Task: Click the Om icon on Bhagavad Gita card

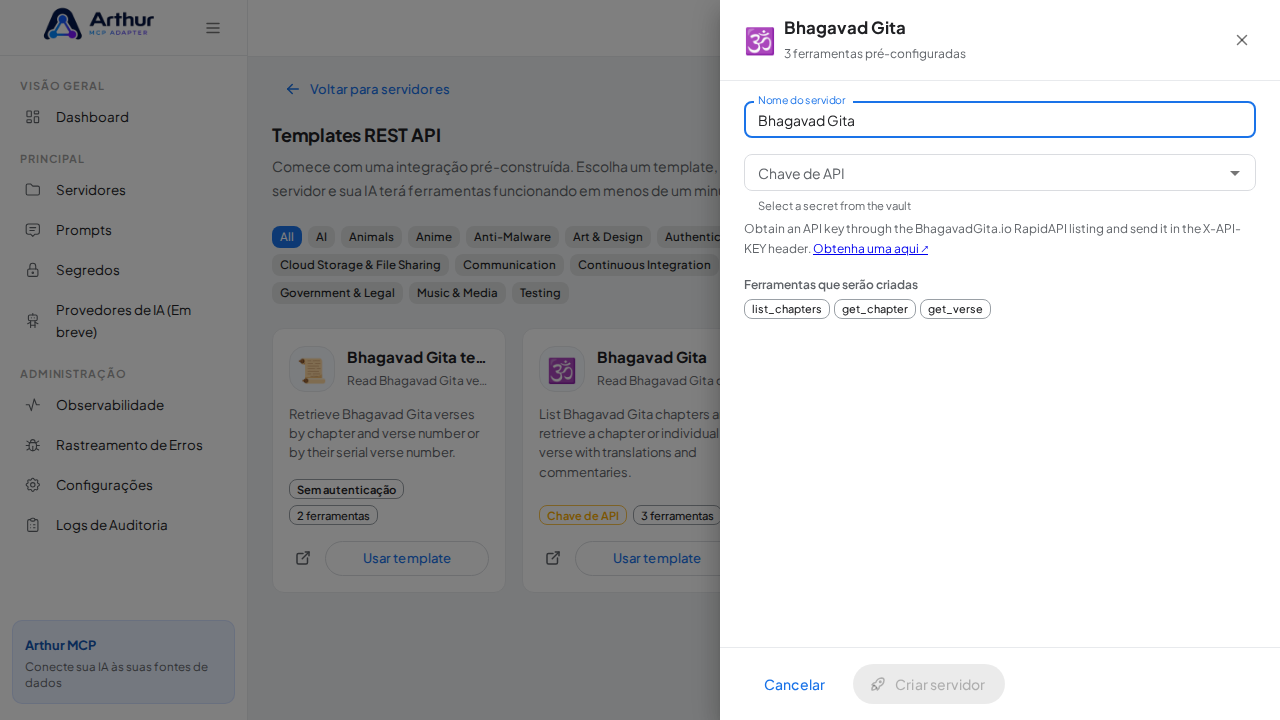Action: point(562,369)
